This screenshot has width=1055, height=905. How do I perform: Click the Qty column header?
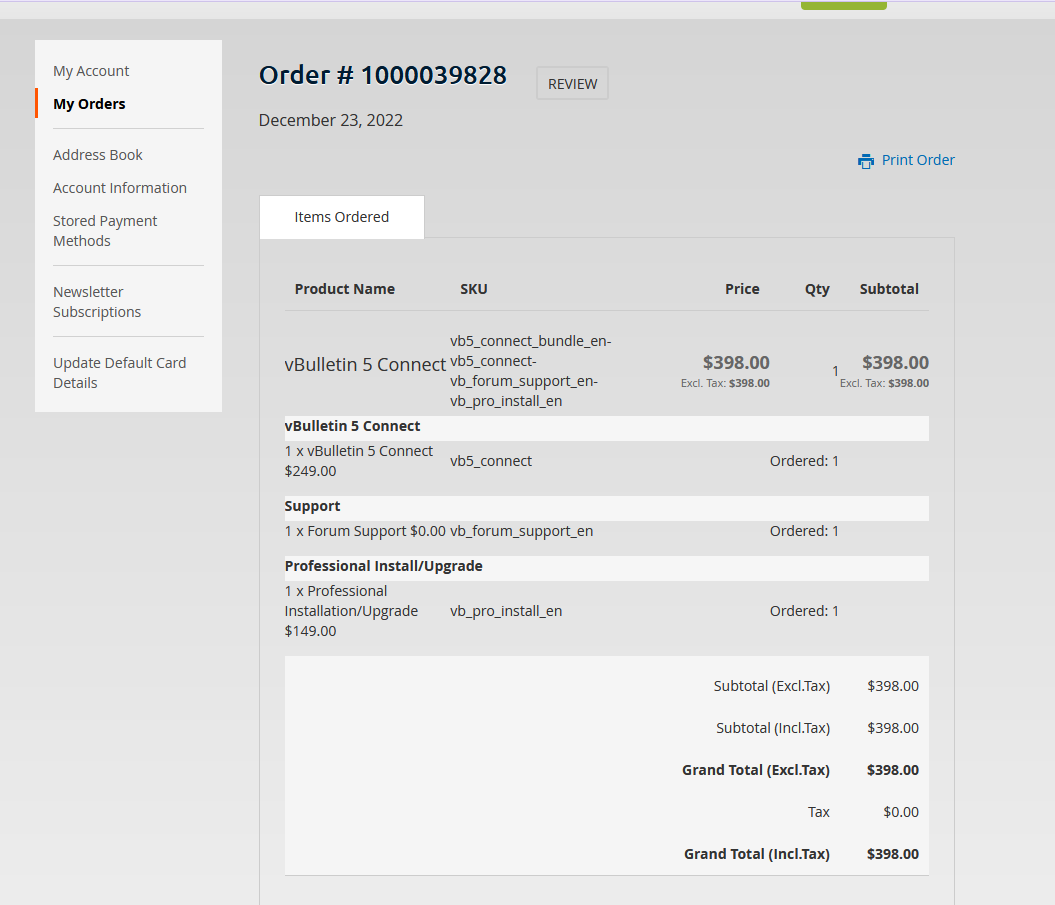(x=817, y=289)
